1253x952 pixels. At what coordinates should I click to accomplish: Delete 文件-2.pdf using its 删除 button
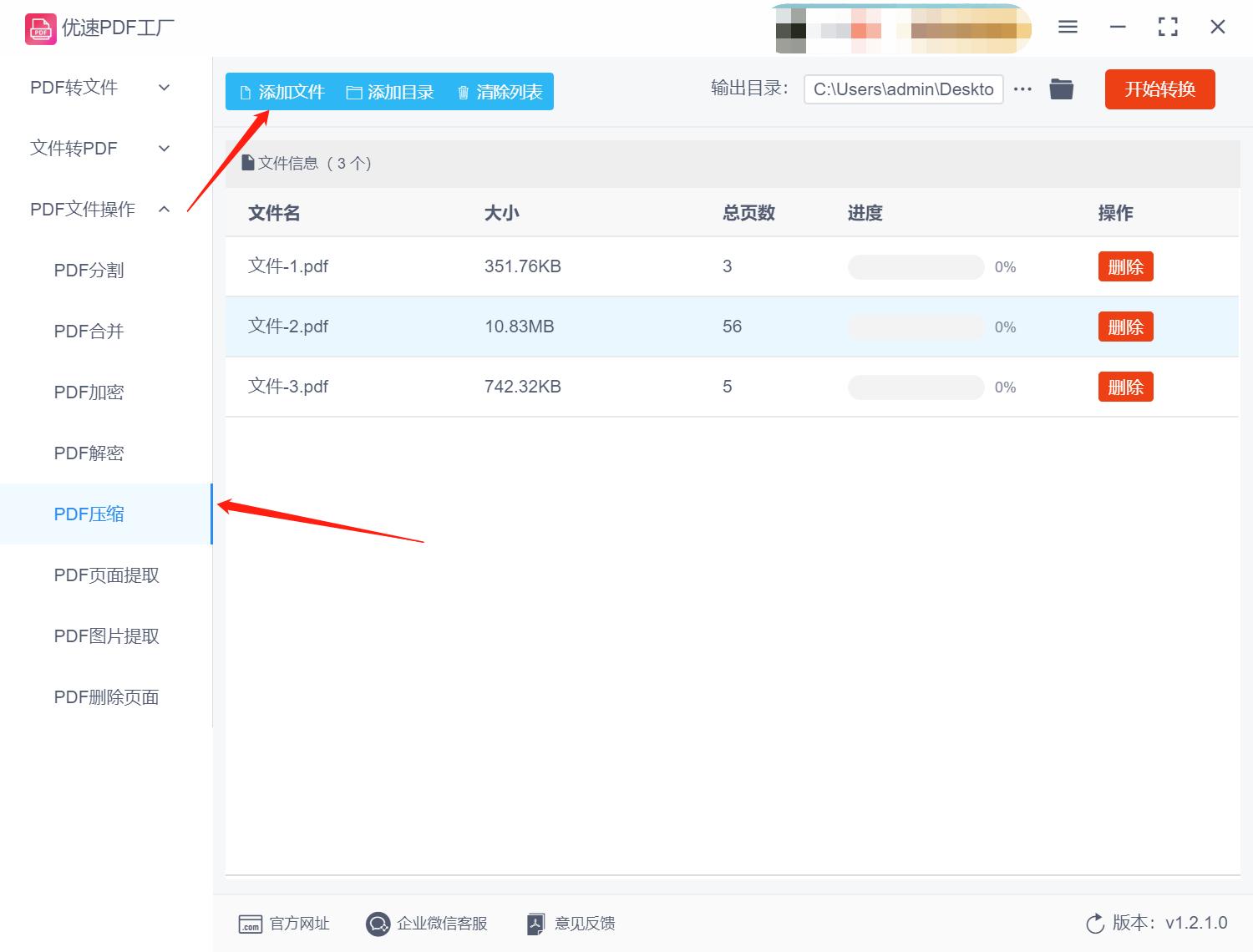pos(1125,327)
